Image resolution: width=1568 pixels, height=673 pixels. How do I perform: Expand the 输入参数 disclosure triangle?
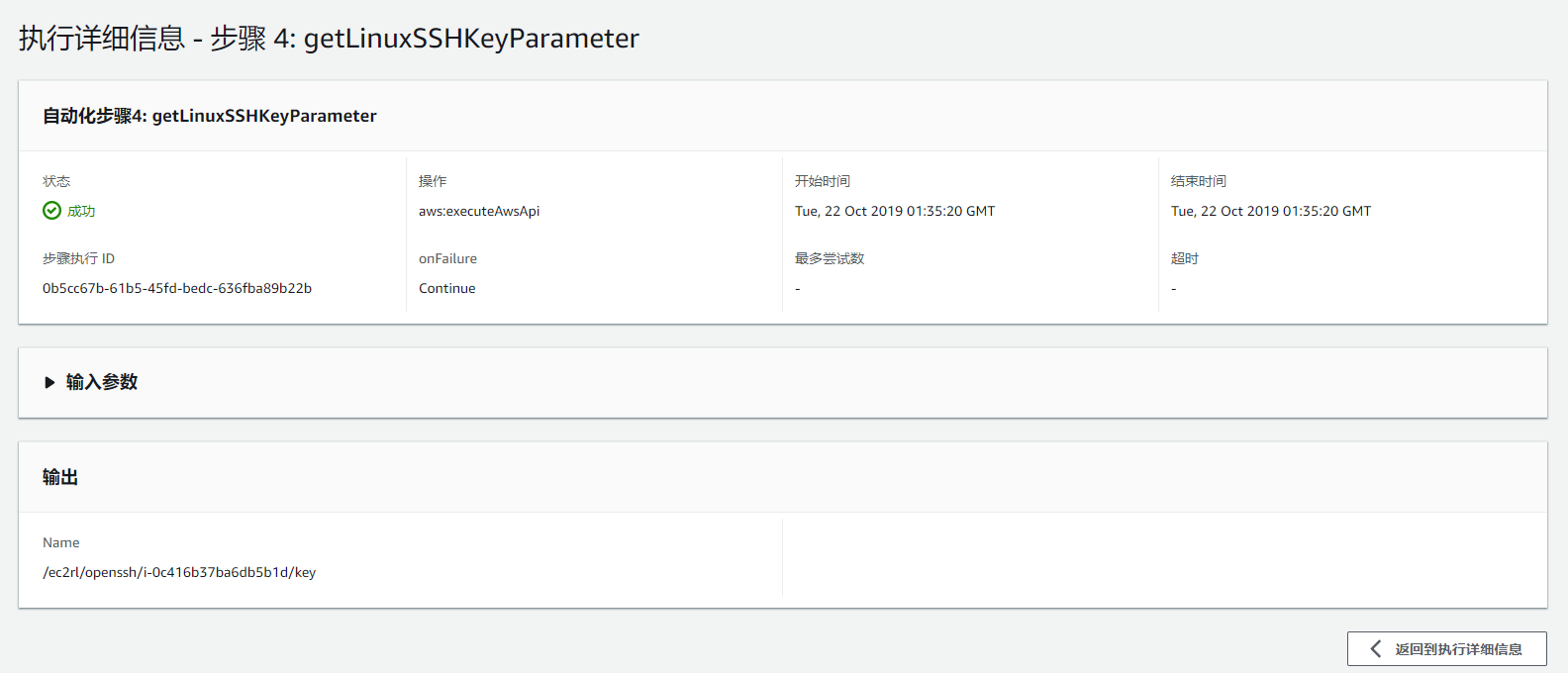tap(49, 383)
